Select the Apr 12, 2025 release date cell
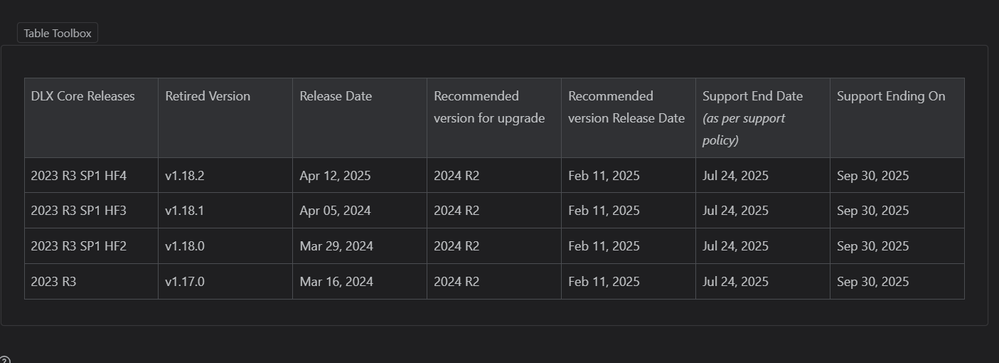This screenshot has height=363, width=999. (360, 175)
